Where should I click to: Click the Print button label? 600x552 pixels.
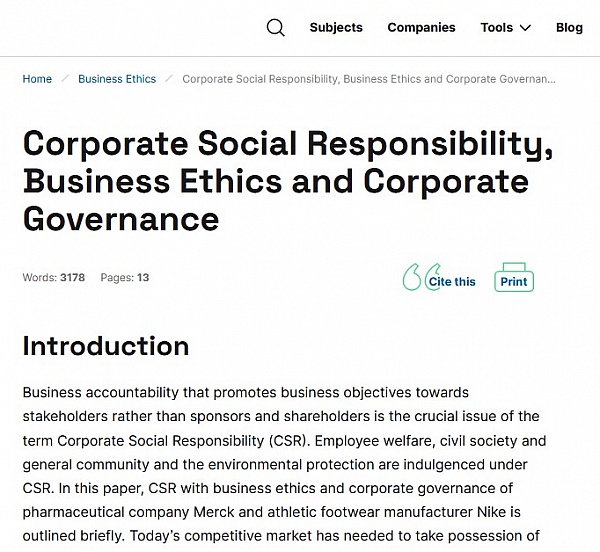pos(514,282)
